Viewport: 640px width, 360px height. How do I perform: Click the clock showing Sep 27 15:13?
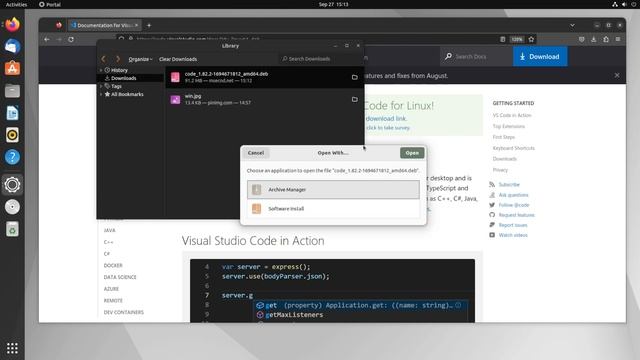point(333,4)
